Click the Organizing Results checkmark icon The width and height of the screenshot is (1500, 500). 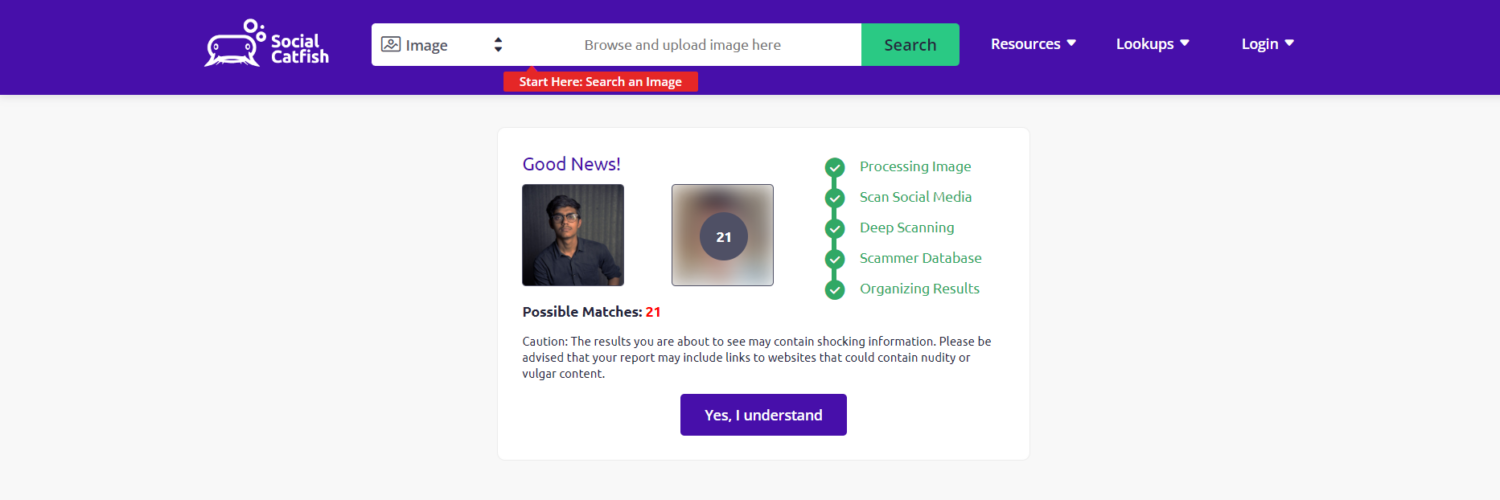coord(834,289)
